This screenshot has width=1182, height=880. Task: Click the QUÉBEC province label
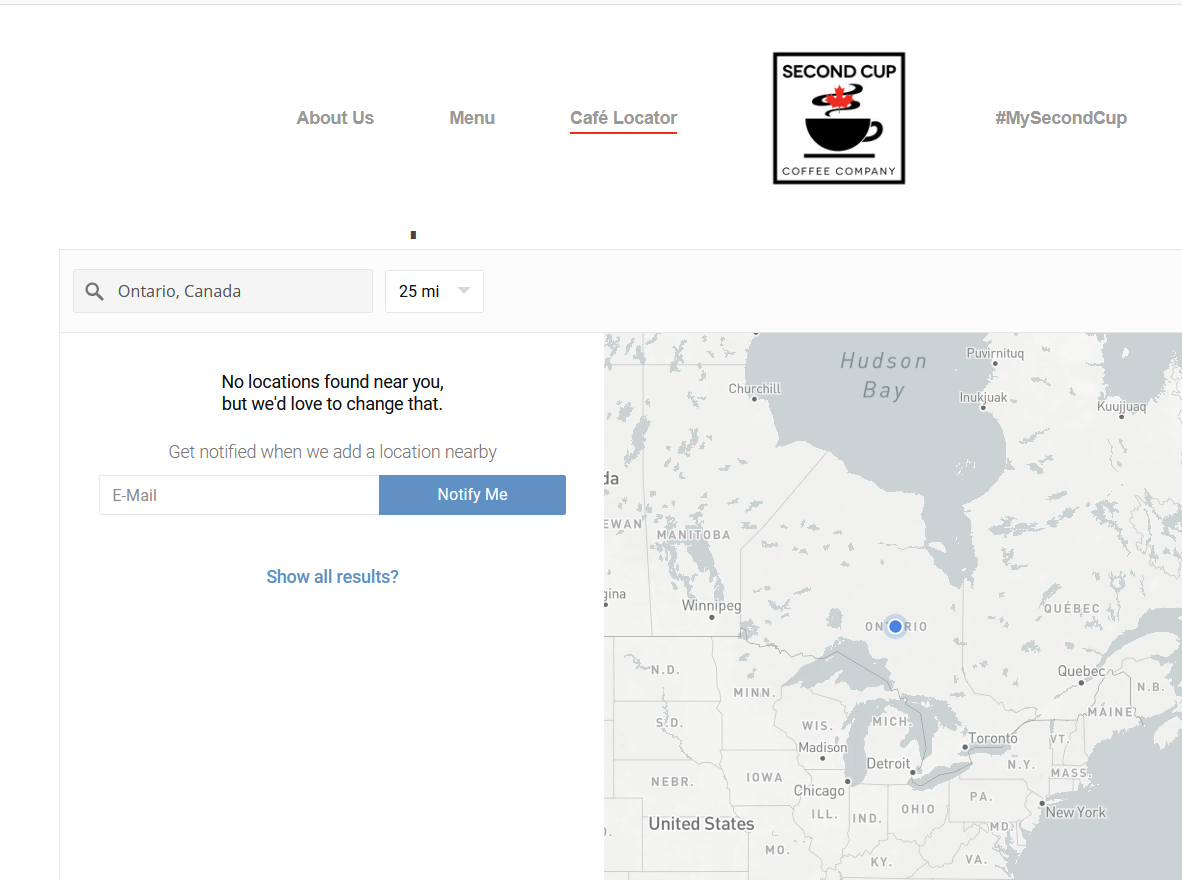coord(1072,609)
